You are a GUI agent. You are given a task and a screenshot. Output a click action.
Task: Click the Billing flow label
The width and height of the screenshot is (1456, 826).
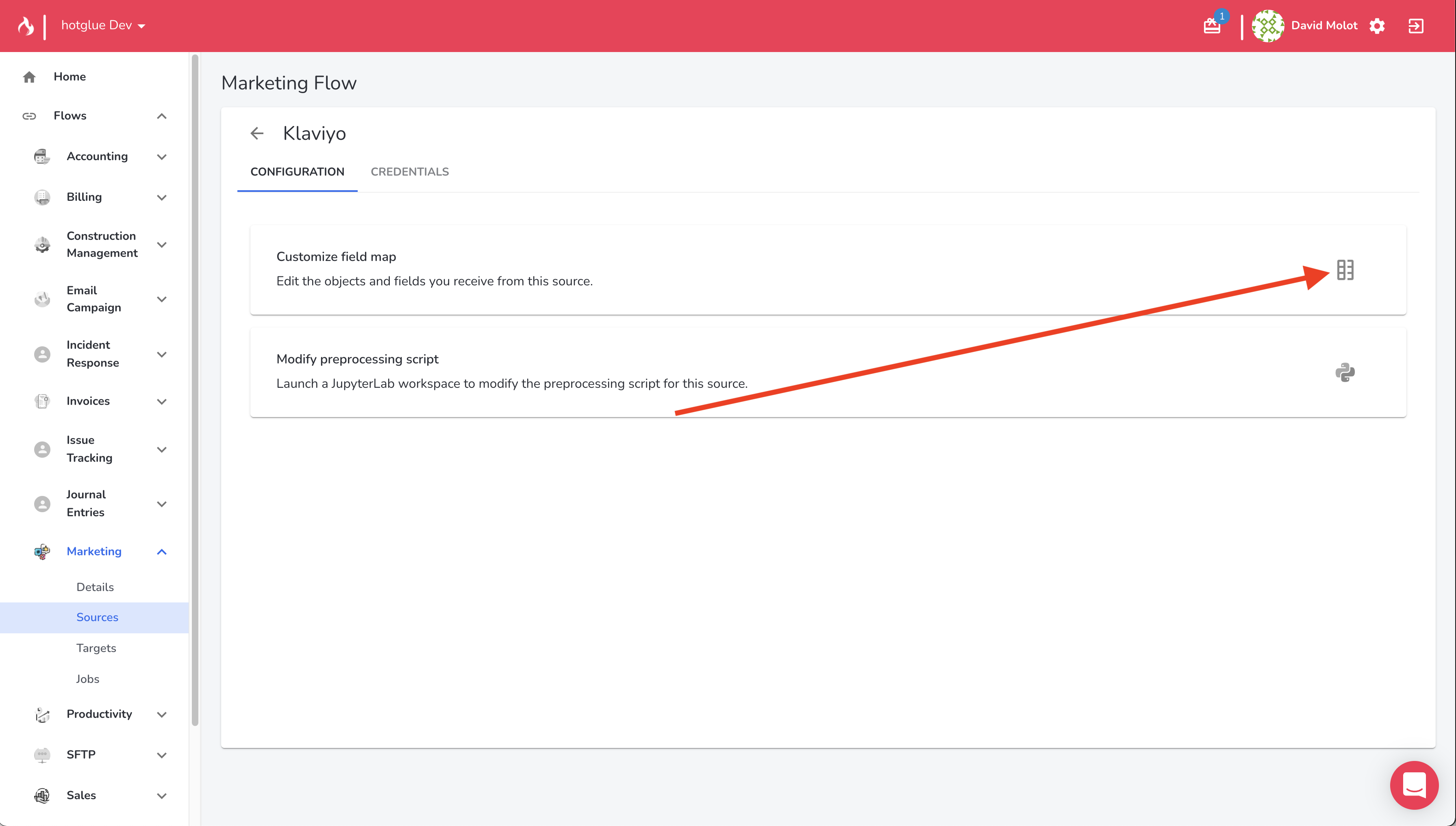84,197
